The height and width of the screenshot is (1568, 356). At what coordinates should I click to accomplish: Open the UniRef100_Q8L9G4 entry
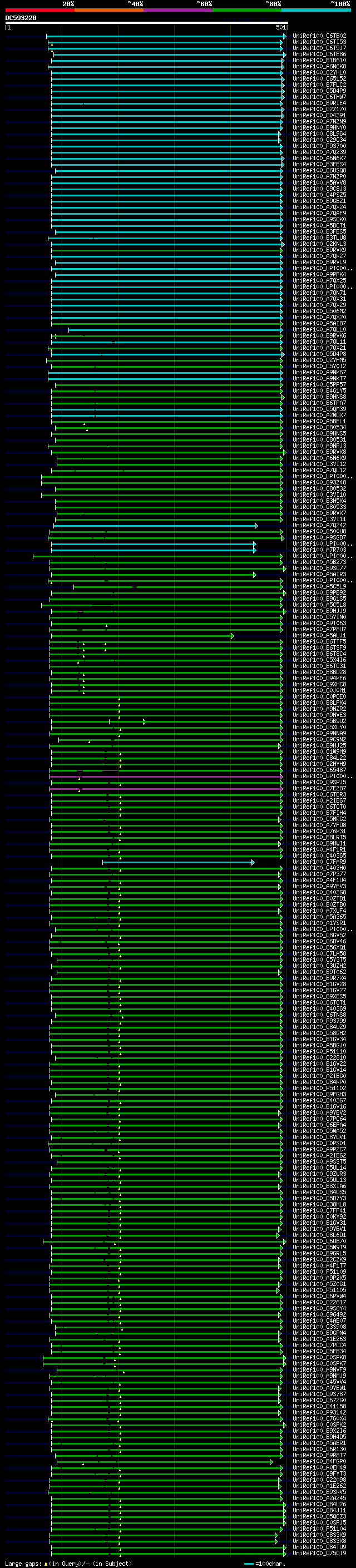[x=319, y=134]
